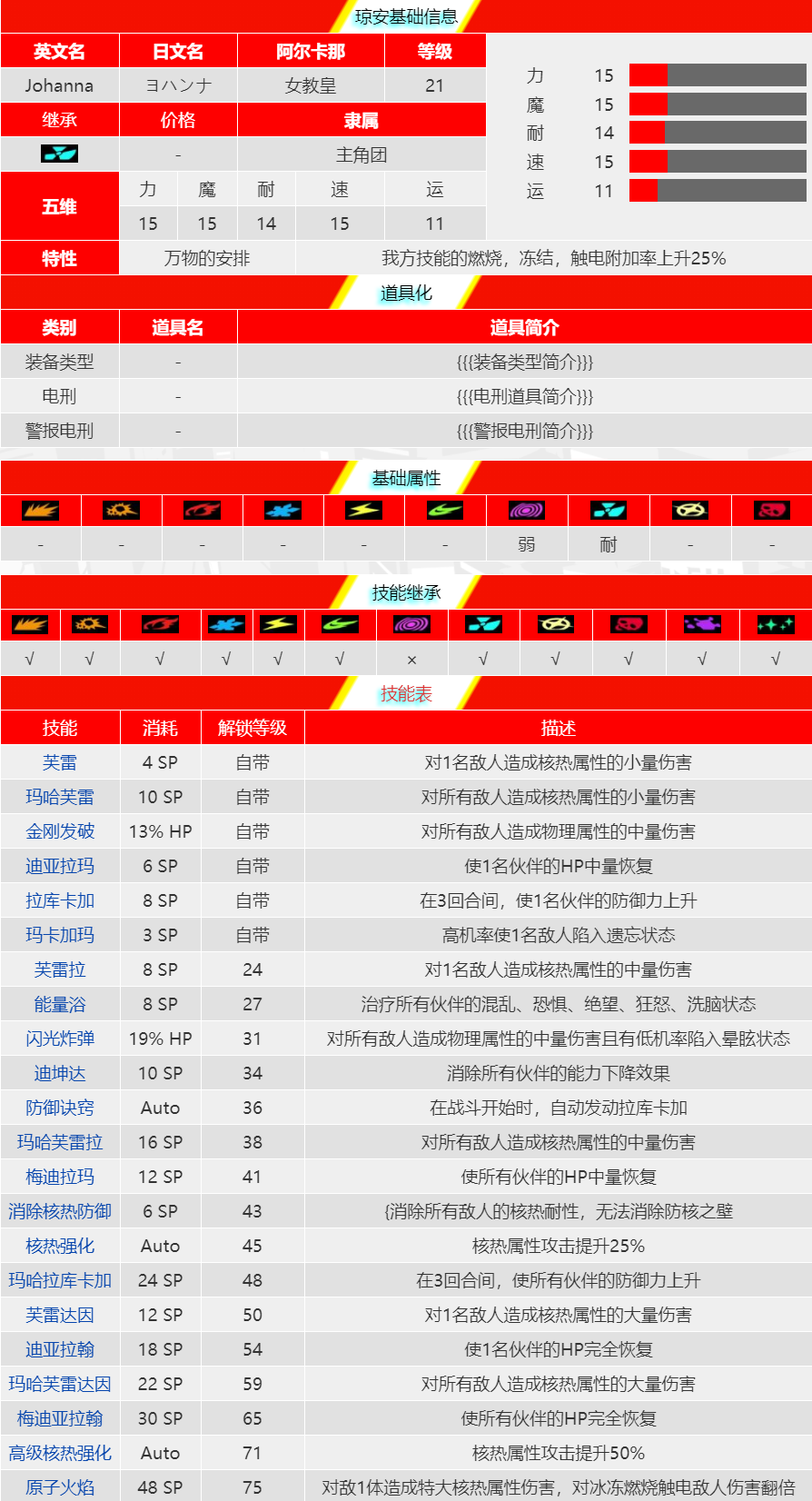Open the 玛卡加玛 skill link
The height and width of the screenshot is (1501, 812).
[60, 935]
